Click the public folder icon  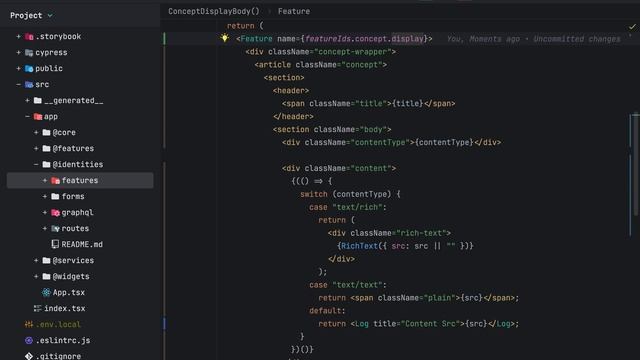point(29,69)
